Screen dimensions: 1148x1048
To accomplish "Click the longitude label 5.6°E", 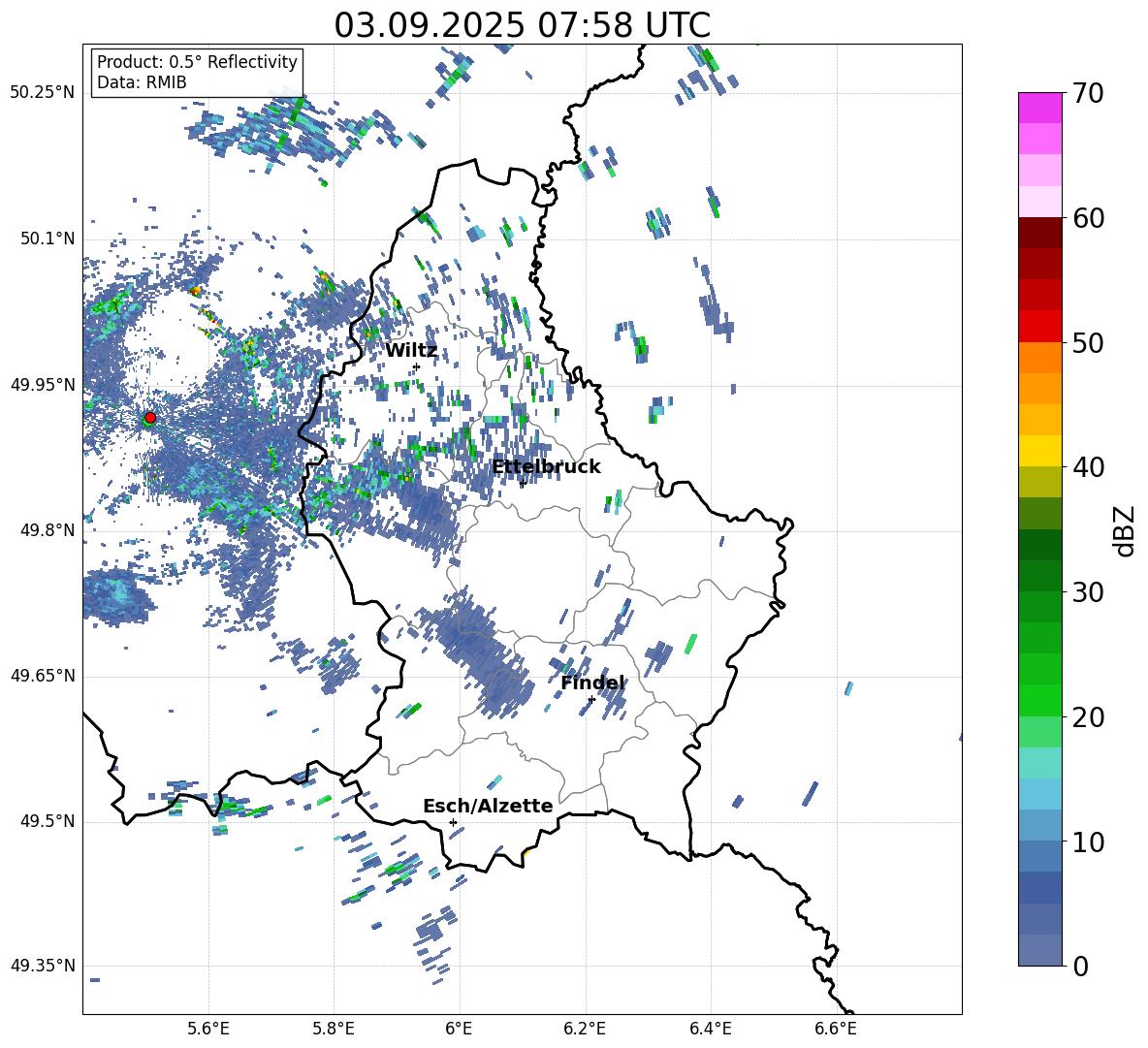I will tap(208, 1029).
